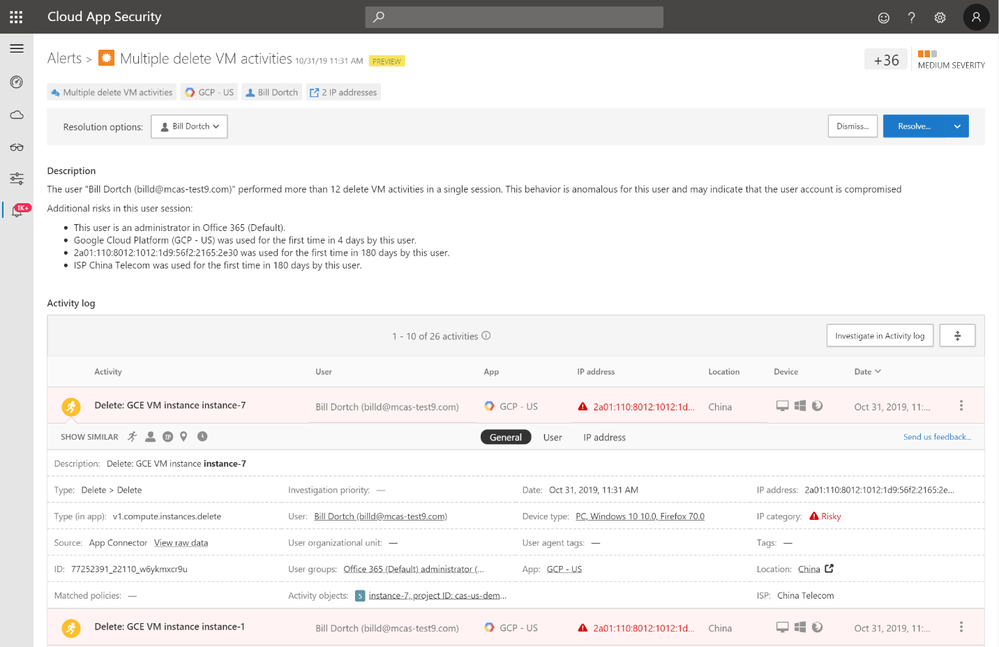The image size is (999, 647).
Task: Toggle the hamburger navigation menu
Action: (x=17, y=48)
